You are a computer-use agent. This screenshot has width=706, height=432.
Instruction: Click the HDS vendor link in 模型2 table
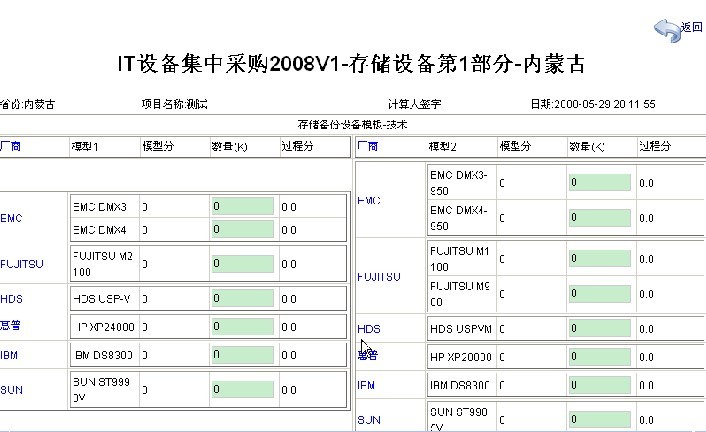tap(369, 329)
